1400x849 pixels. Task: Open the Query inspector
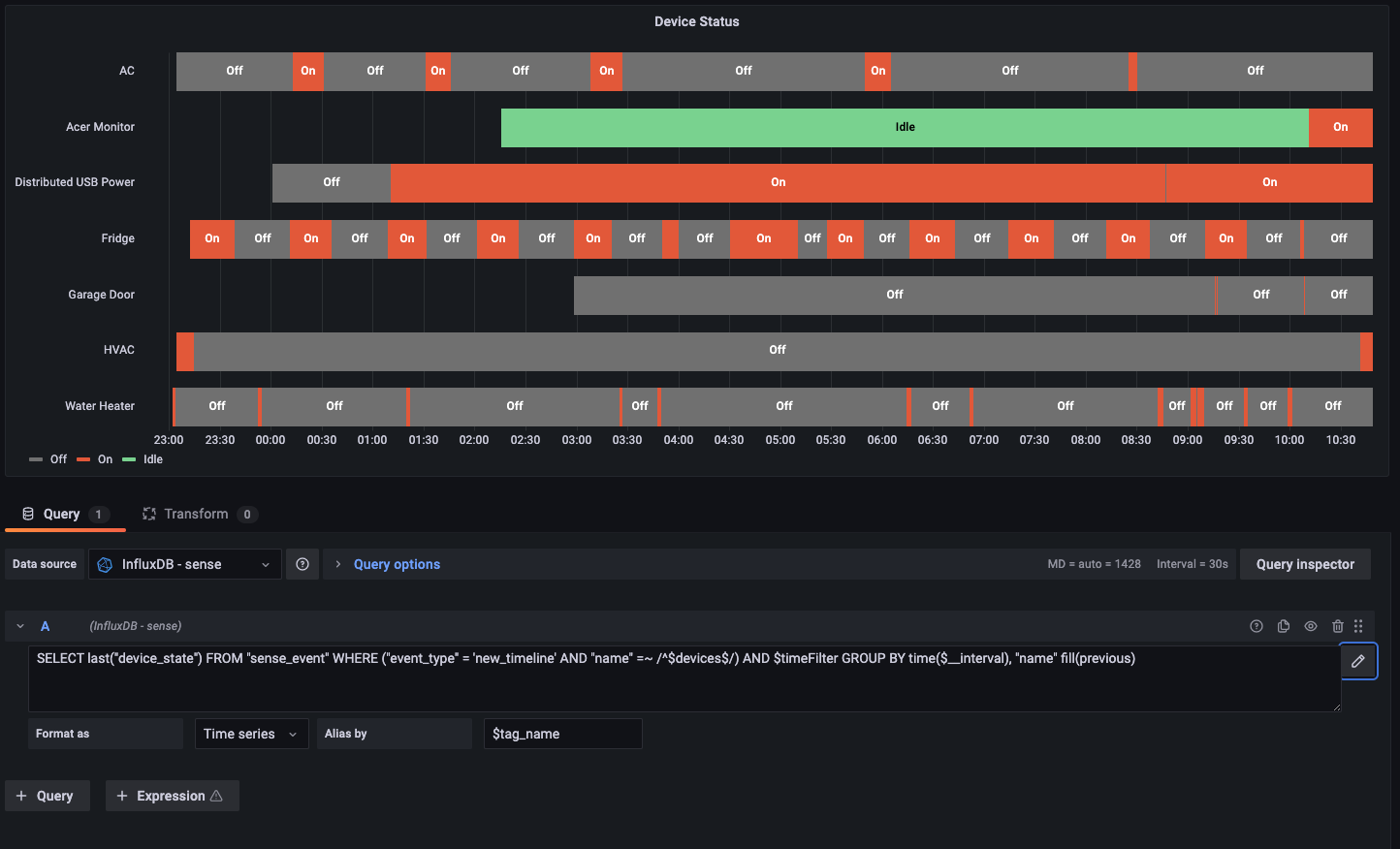coord(1305,564)
